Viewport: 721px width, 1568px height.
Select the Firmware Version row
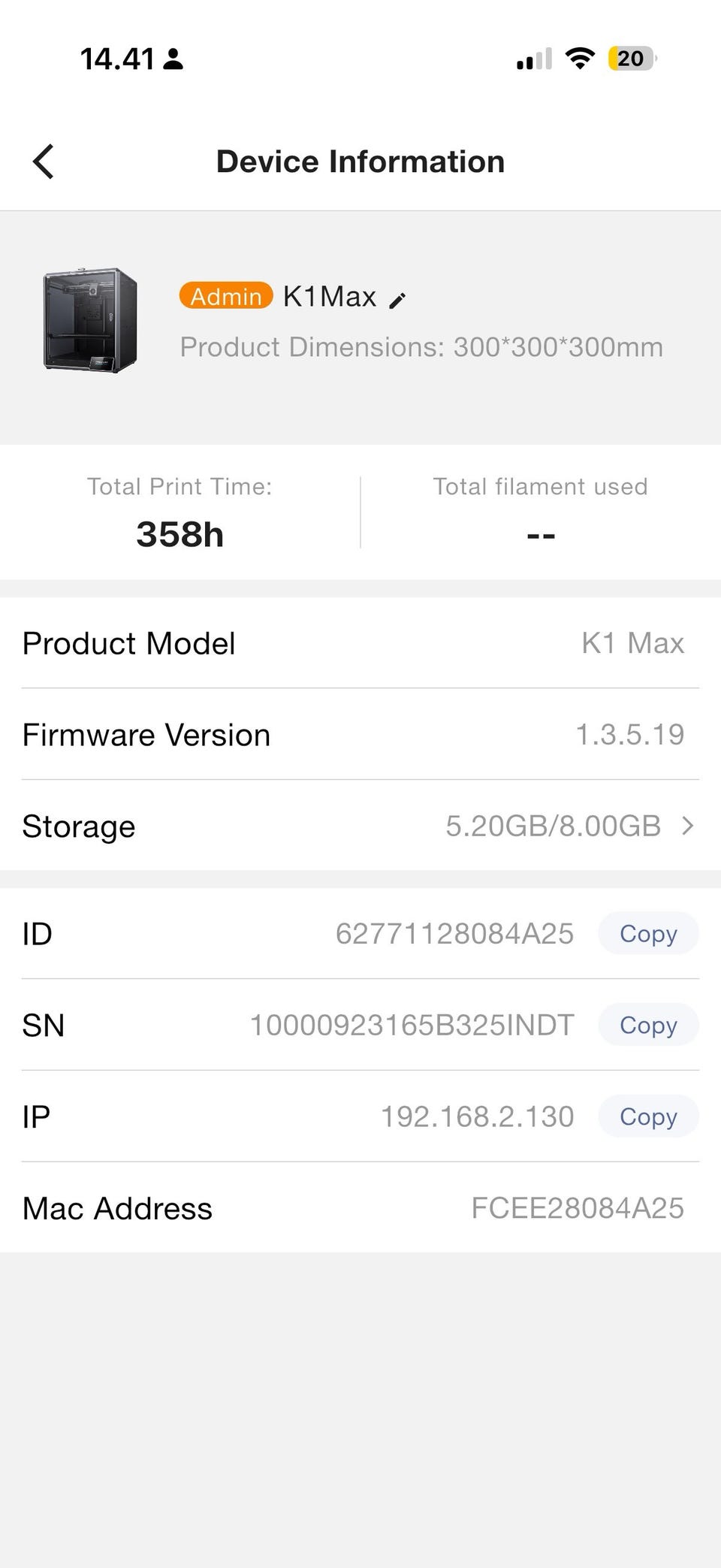point(360,734)
